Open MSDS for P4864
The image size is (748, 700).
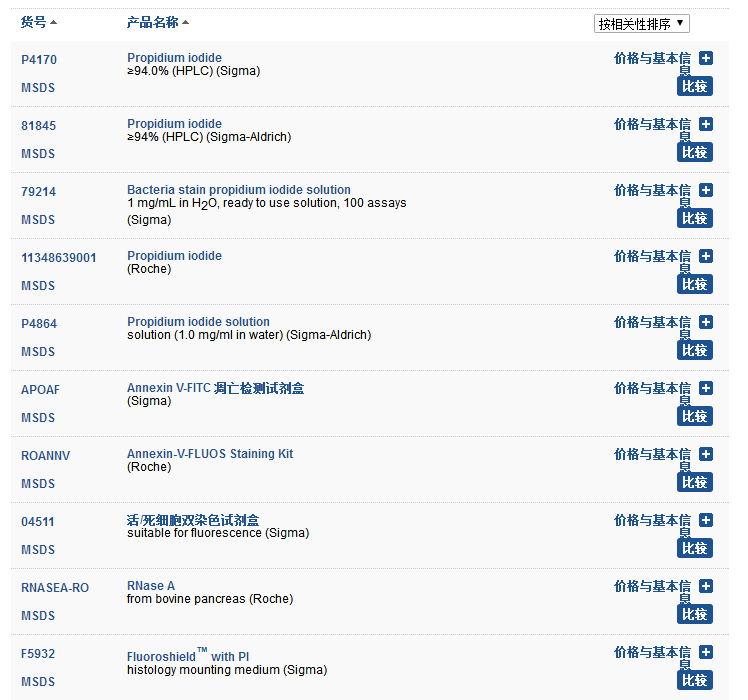pos(38,352)
